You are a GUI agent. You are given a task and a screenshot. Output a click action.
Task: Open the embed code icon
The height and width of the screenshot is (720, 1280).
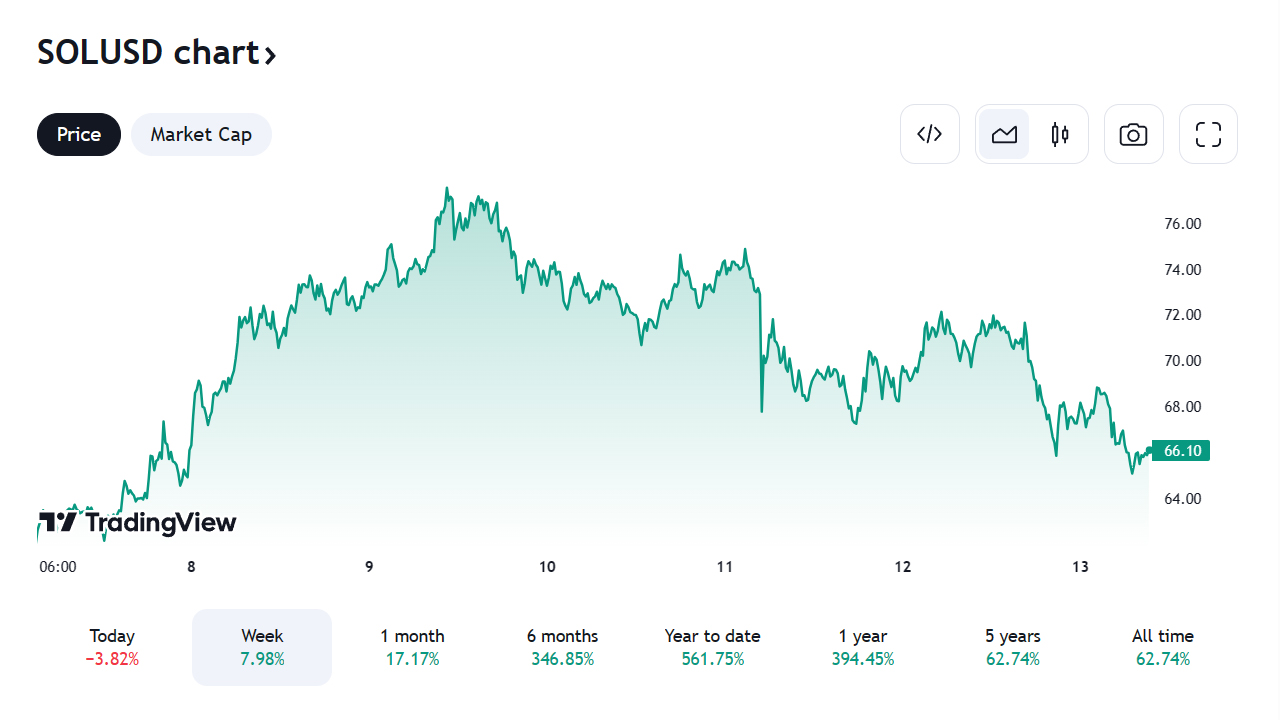tap(930, 134)
